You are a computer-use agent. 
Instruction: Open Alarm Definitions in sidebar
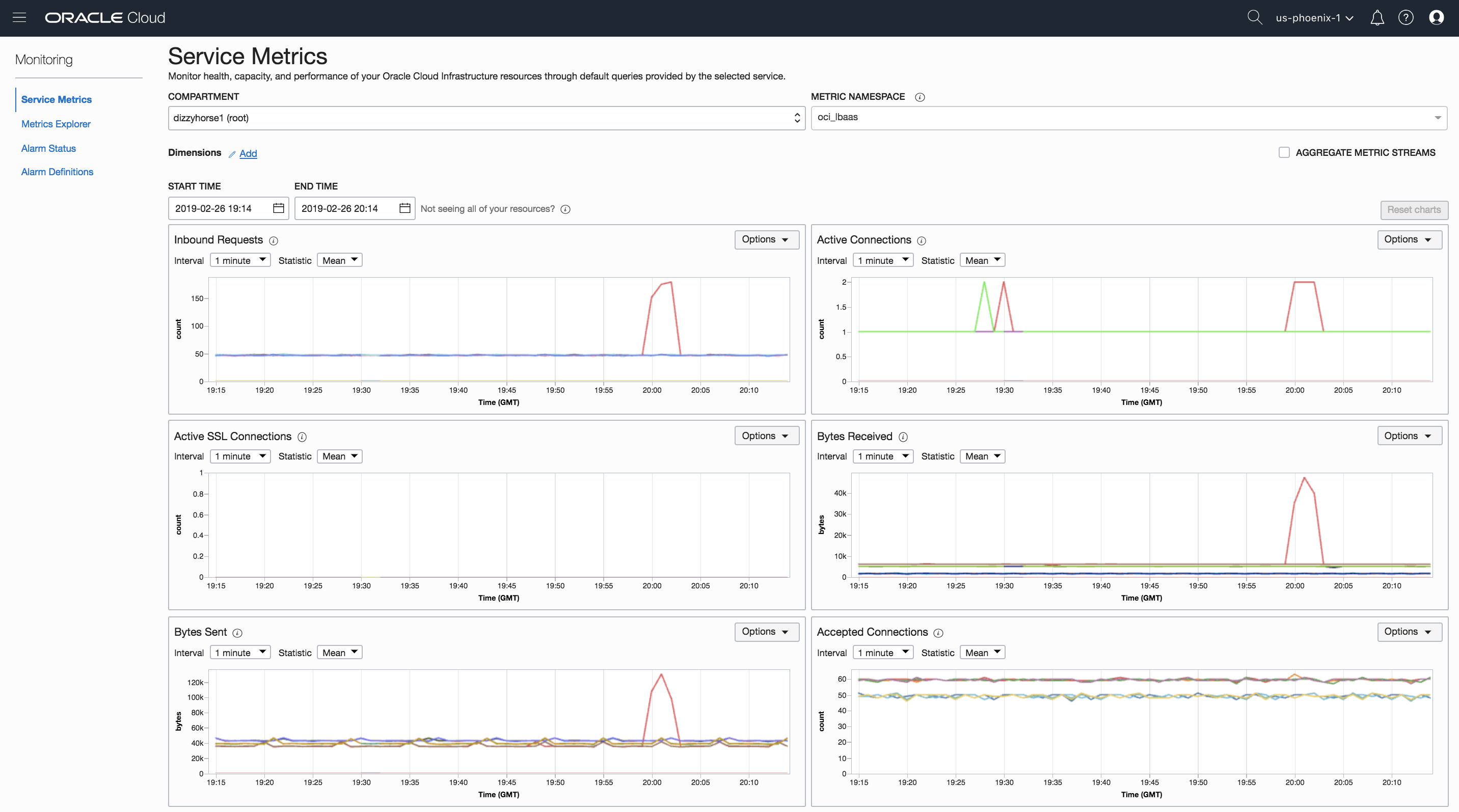(57, 172)
